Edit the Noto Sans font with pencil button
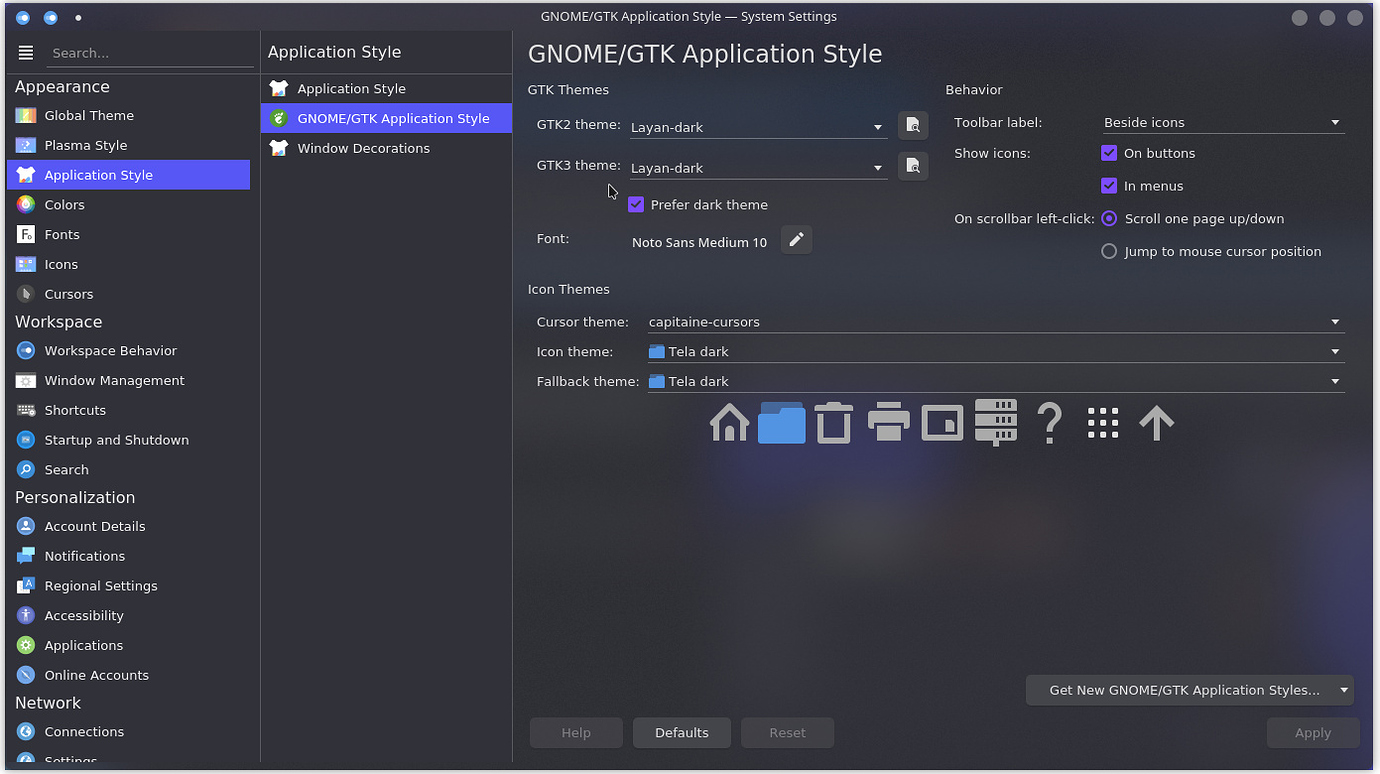The height and width of the screenshot is (774, 1380). point(796,240)
